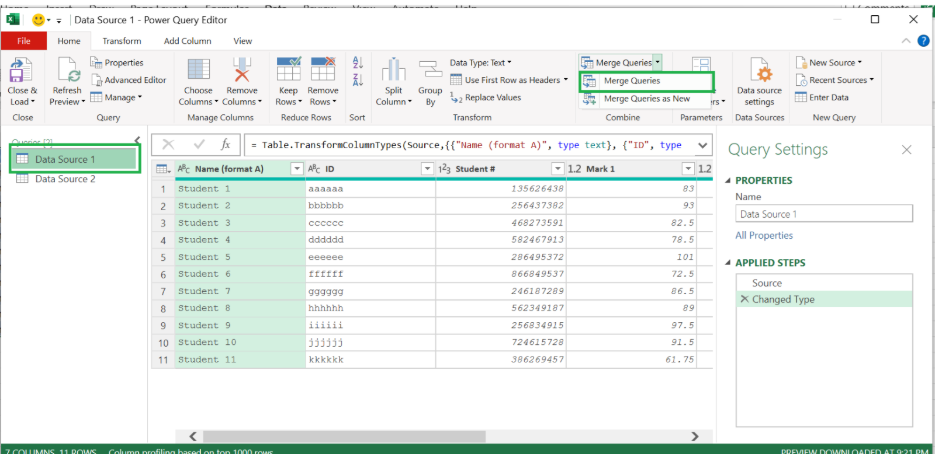Click the Excel icon in the title bar
The height and width of the screenshot is (454, 936).
pyautogui.click(x=12, y=20)
